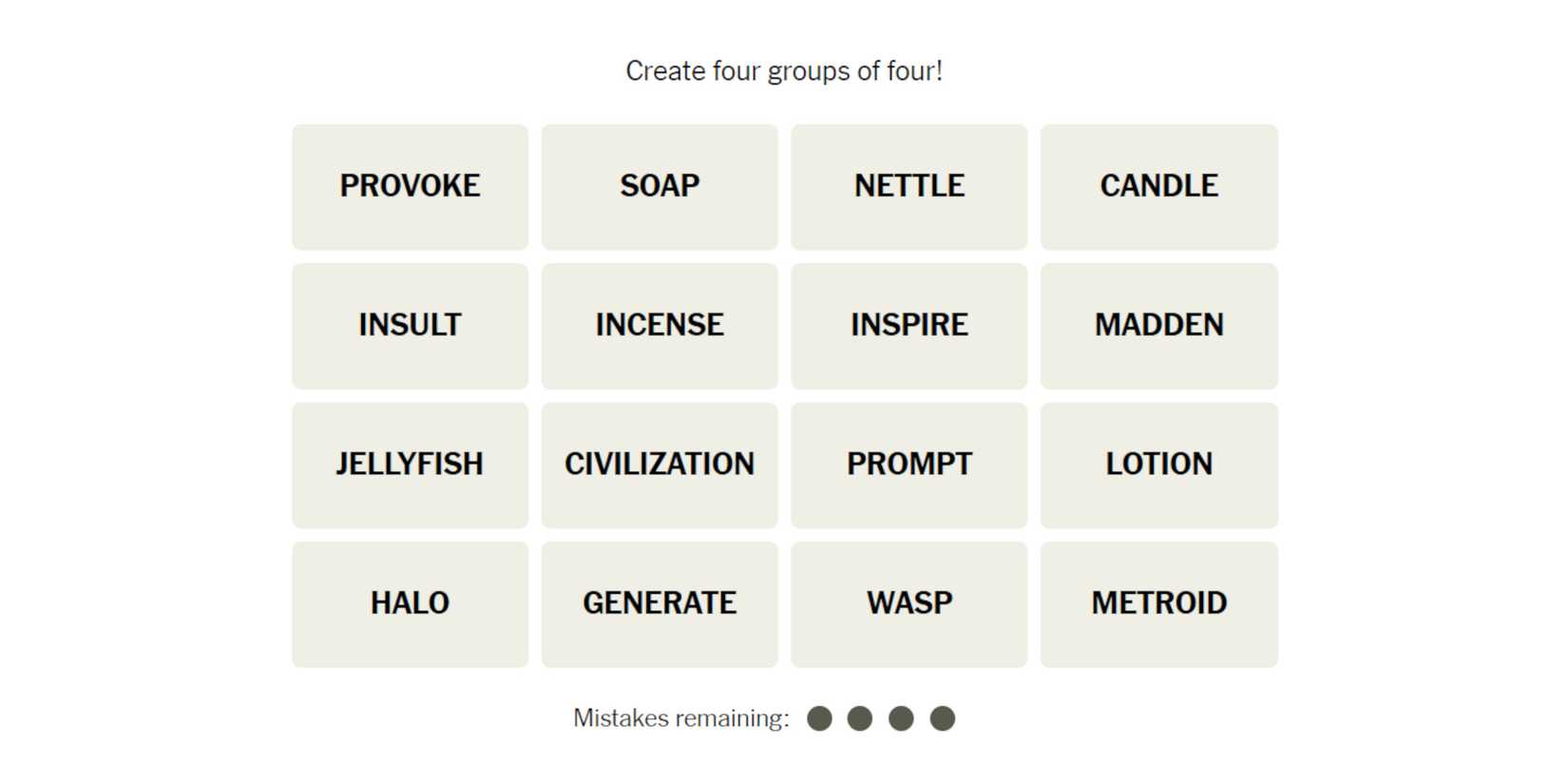Click the PROMPT tile

click(x=908, y=465)
